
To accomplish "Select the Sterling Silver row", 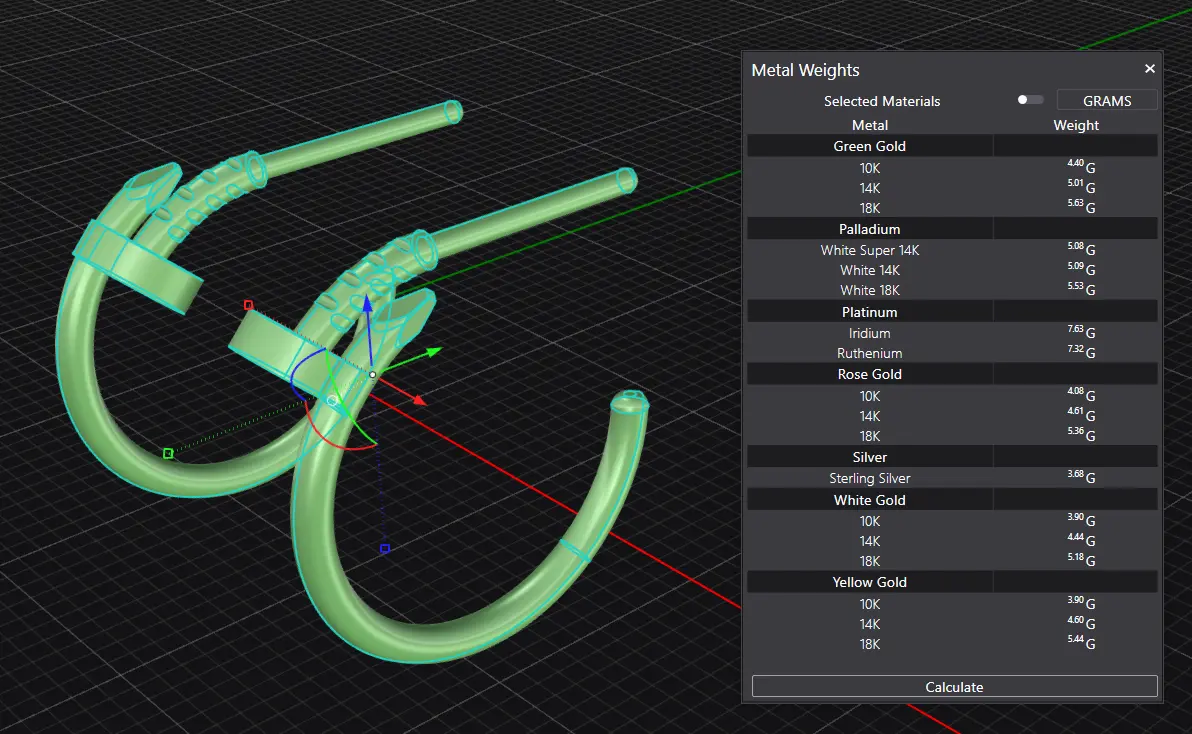I will pyautogui.click(x=869, y=478).
